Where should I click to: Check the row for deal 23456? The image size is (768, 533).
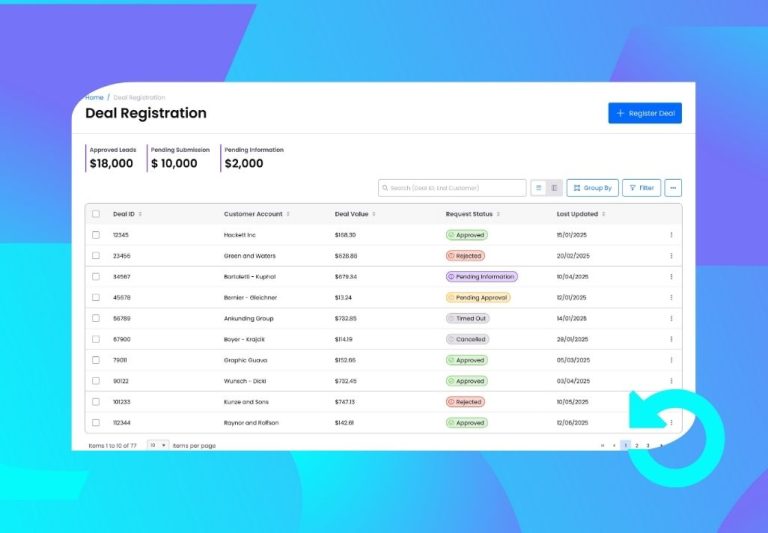point(96,256)
